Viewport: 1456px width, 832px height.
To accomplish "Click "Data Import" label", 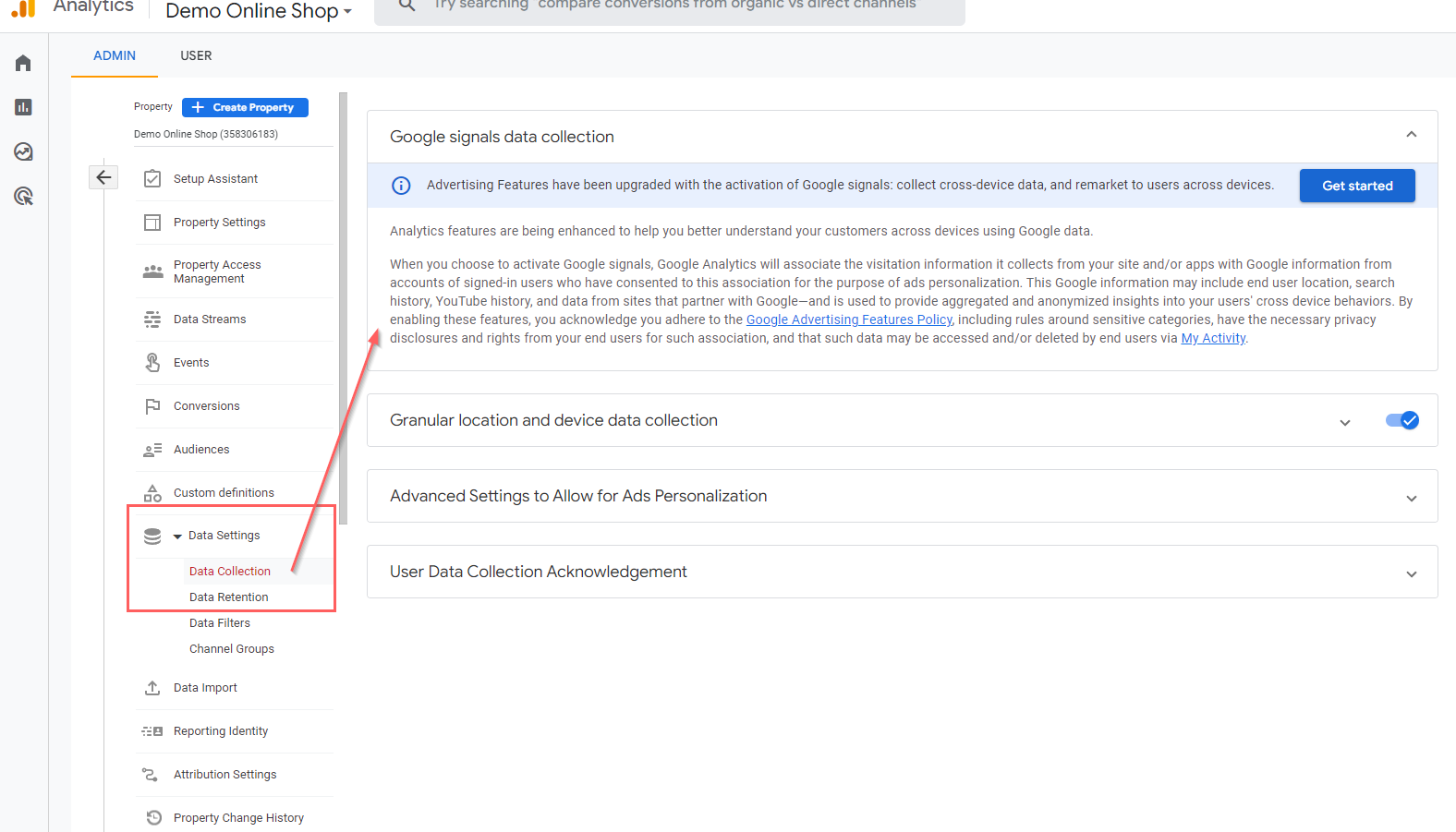I will click(x=205, y=688).
